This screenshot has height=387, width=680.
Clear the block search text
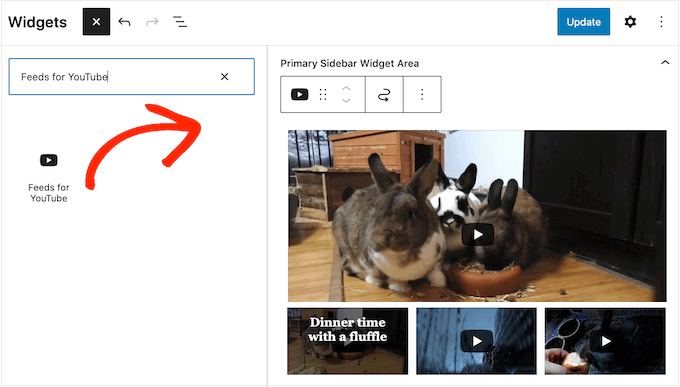click(224, 77)
